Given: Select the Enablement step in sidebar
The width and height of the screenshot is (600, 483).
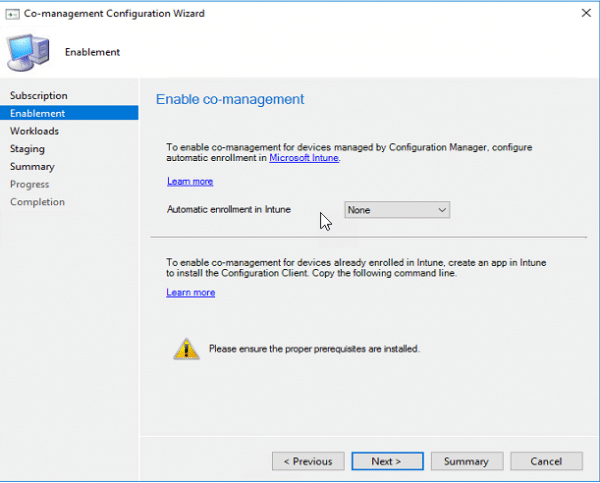Looking at the screenshot, I should [37, 113].
